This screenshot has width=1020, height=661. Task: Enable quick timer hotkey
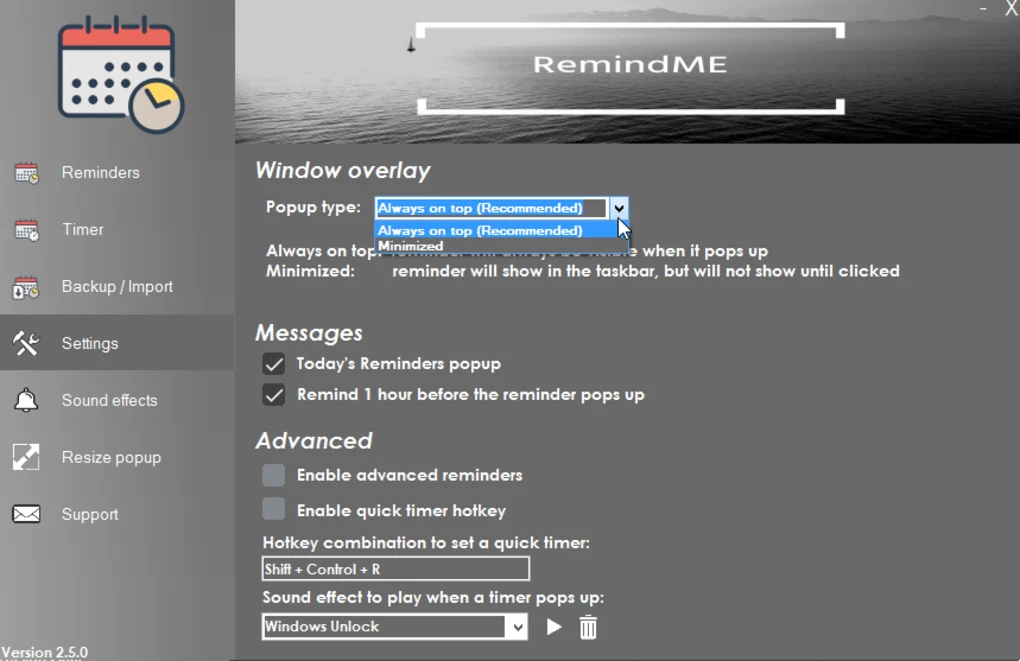(x=273, y=510)
